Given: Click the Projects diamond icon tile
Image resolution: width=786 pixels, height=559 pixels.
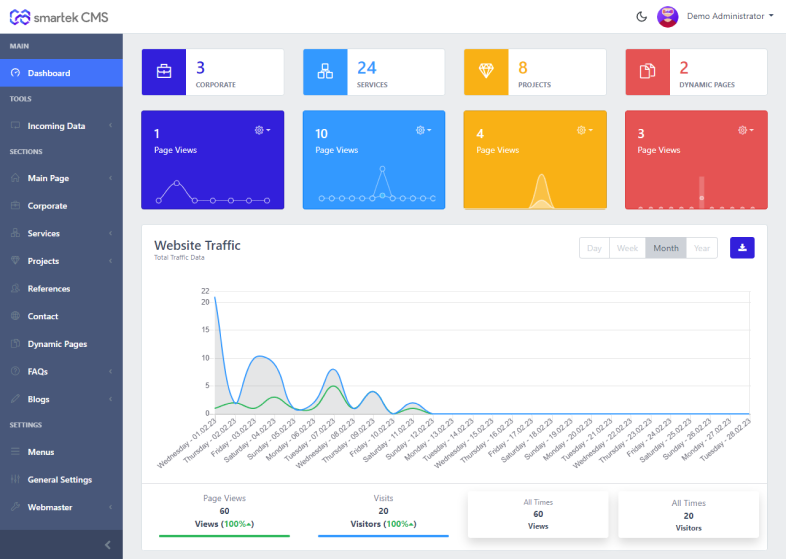Looking at the screenshot, I should [486, 72].
